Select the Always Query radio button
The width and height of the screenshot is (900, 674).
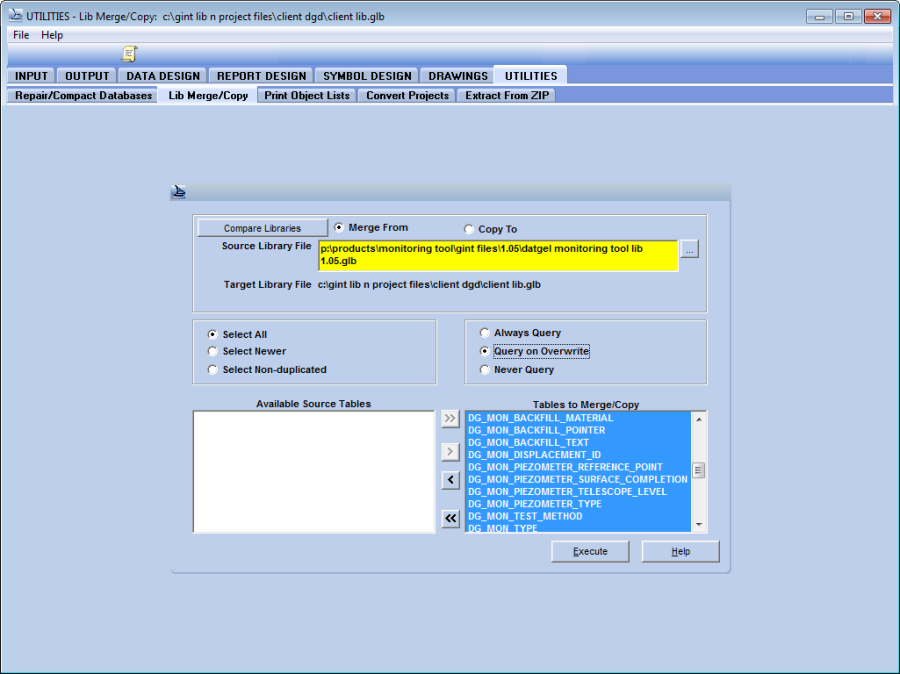[485, 333]
